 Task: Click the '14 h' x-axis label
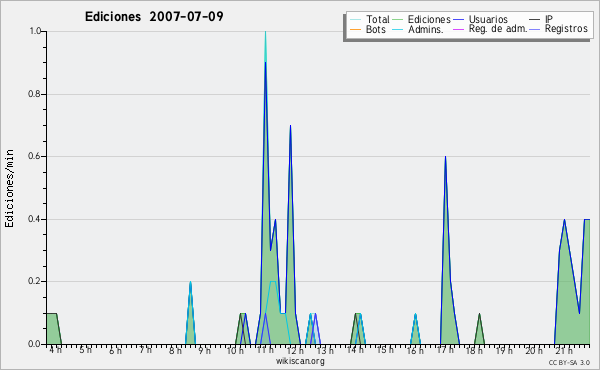pos(355,350)
